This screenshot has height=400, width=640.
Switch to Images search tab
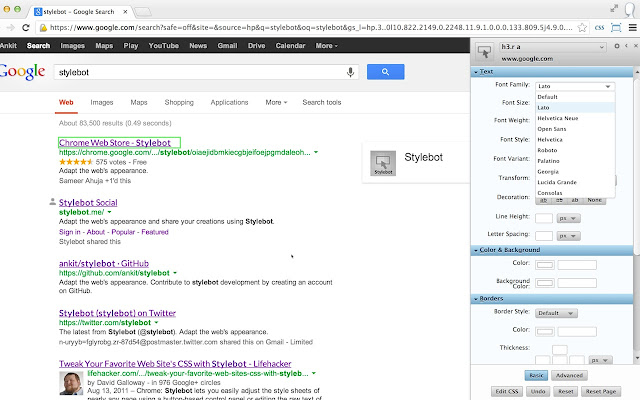[102, 102]
